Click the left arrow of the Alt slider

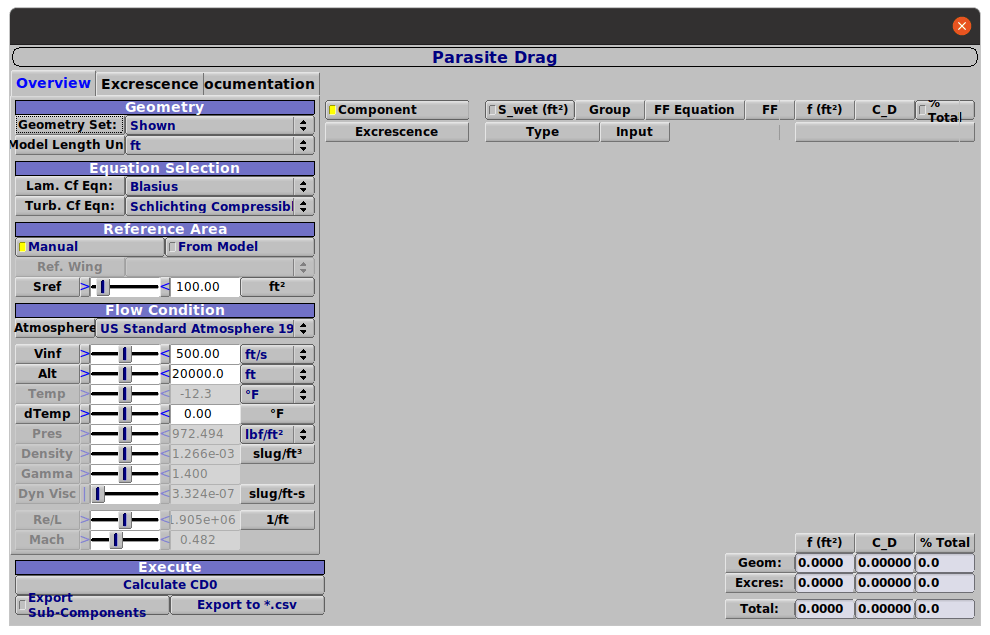[85, 374]
